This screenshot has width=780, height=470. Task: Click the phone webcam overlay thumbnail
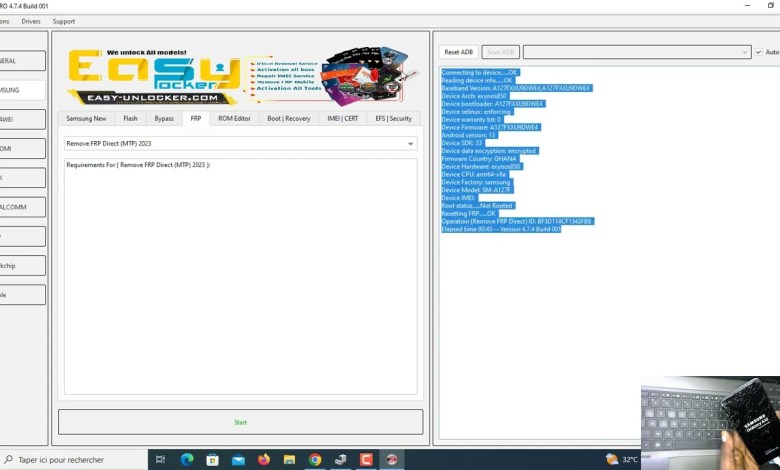coord(710,423)
